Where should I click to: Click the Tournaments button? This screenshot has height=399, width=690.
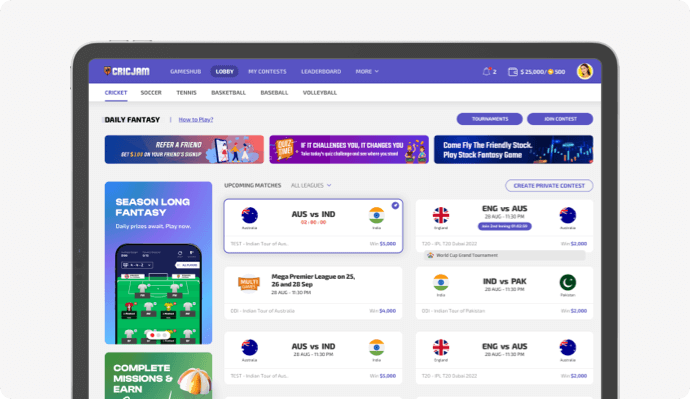tap(490, 119)
